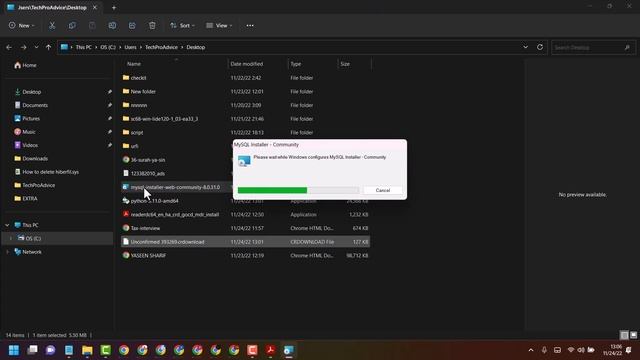
Task: Go up one folder level
Action: [x=49, y=47]
